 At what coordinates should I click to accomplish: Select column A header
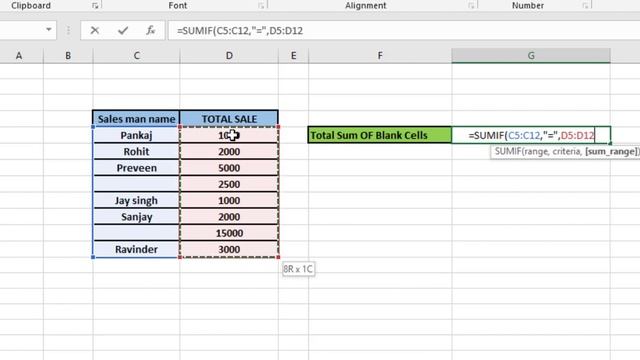(x=19, y=56)
